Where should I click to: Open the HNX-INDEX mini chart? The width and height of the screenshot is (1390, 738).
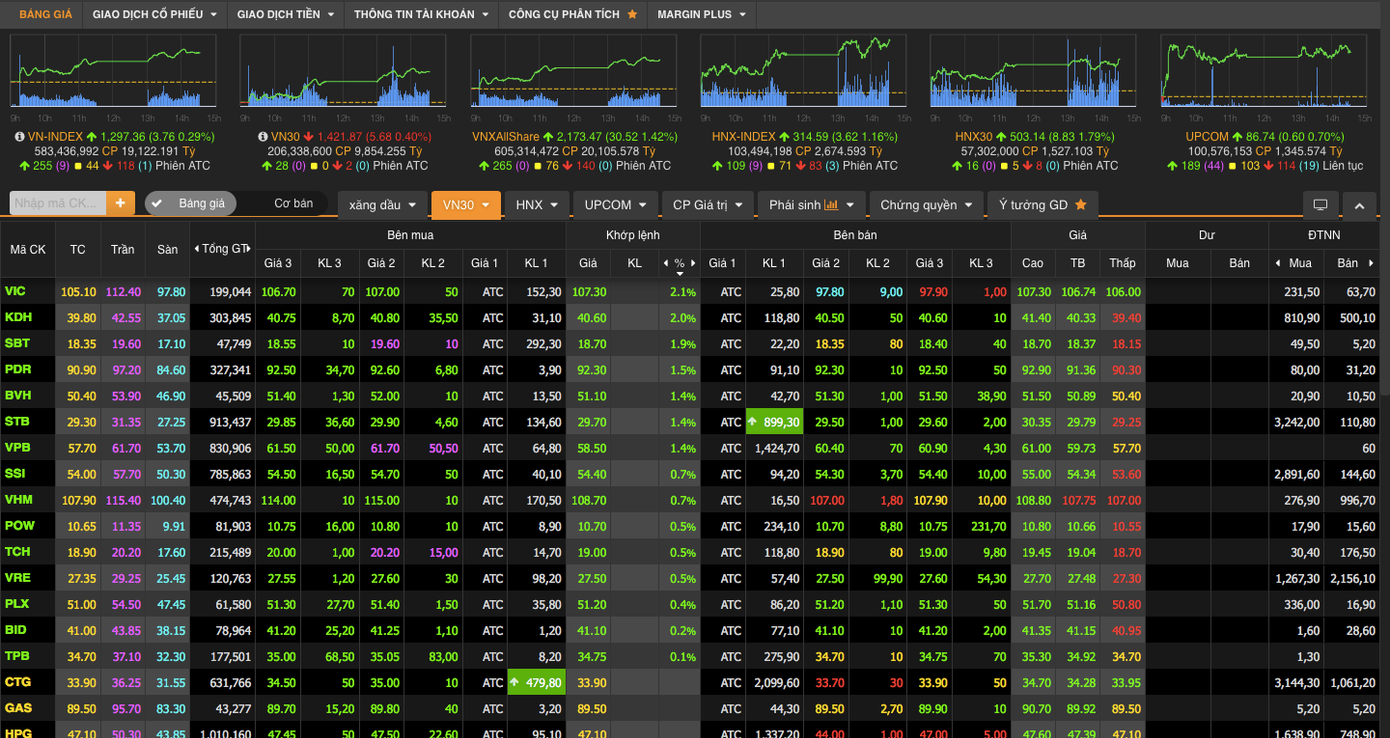point(803,72)
